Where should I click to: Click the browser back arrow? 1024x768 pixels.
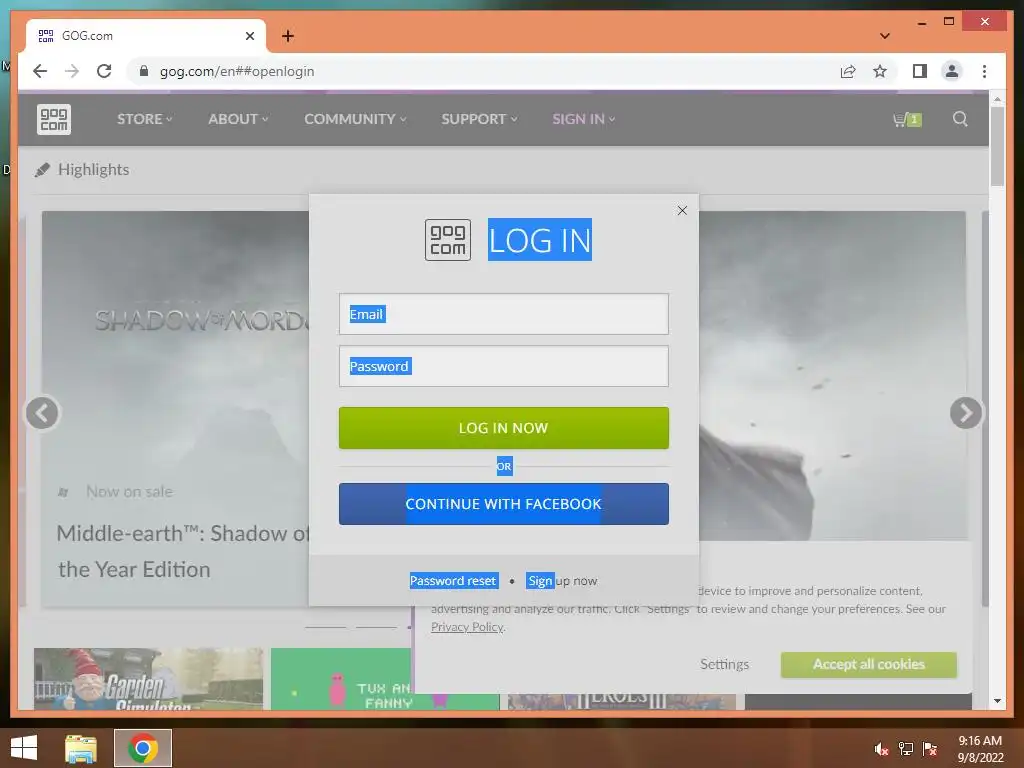point(40,71)
